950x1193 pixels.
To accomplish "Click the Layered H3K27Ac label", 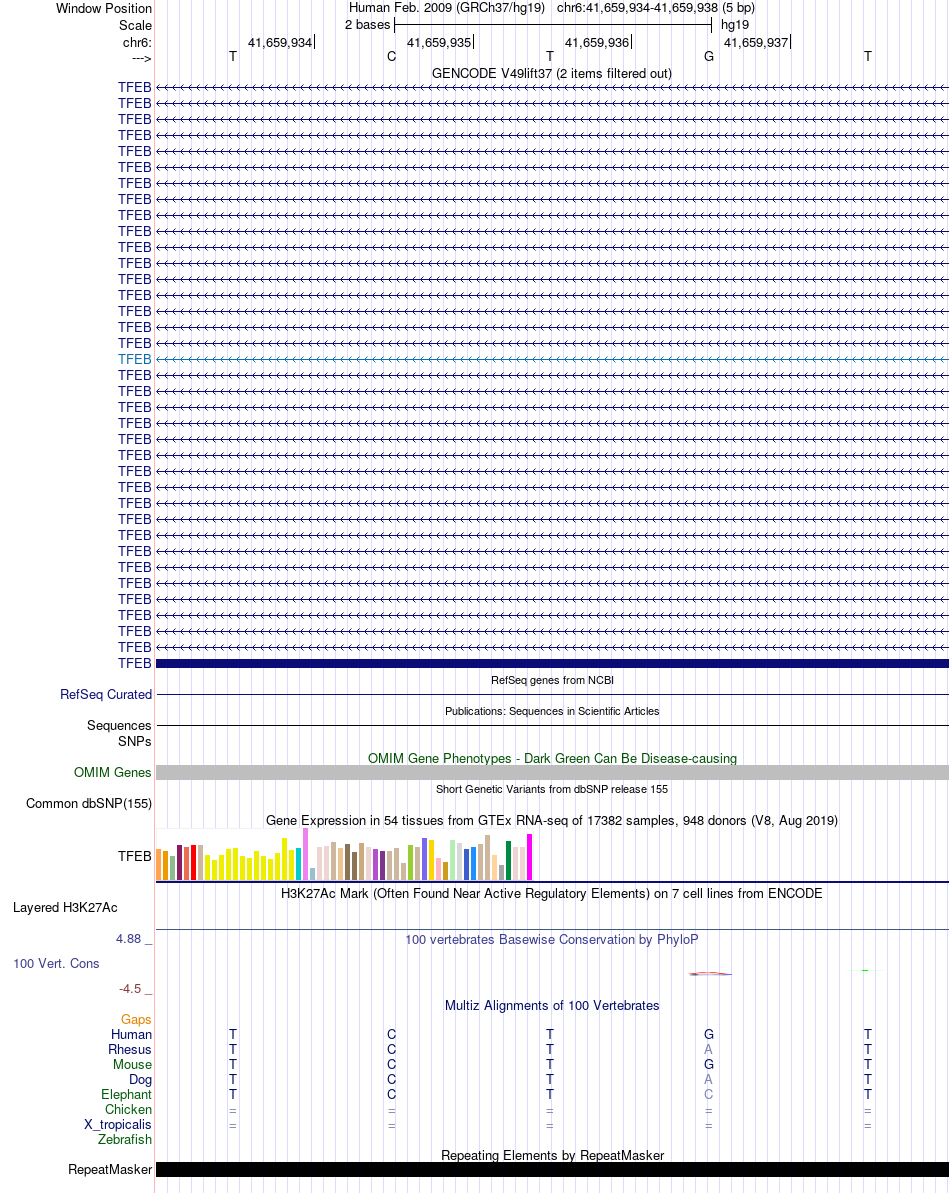I will (x=65, y=908).
